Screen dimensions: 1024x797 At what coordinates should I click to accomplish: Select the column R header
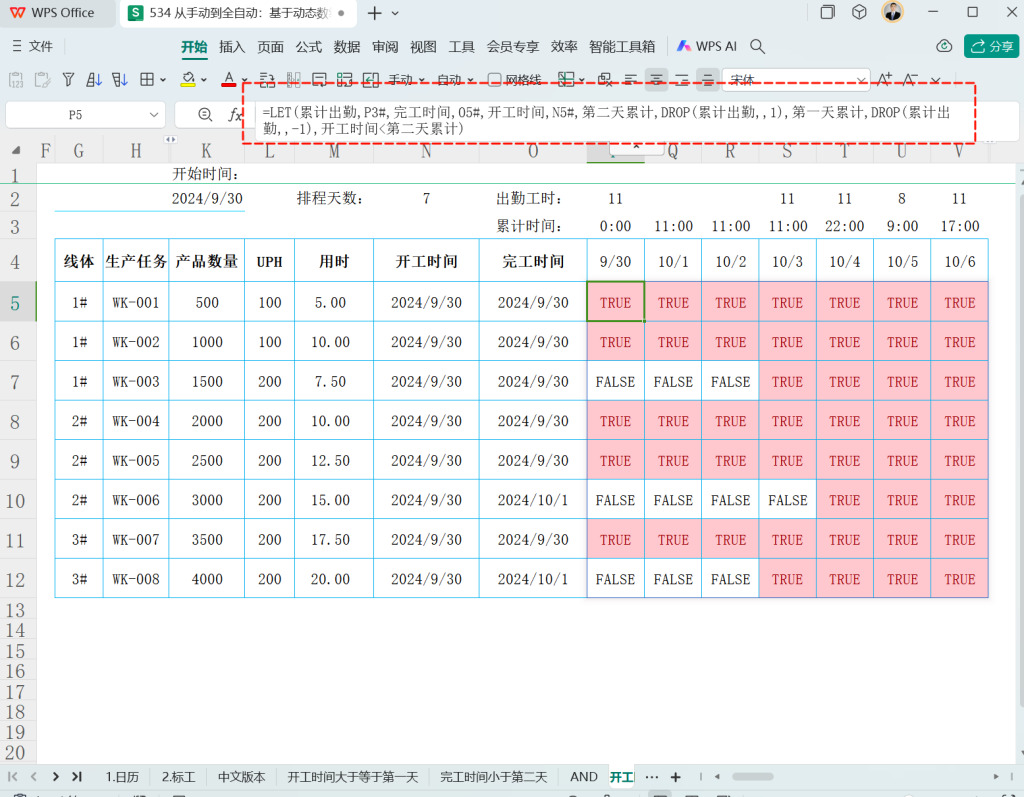730,152
